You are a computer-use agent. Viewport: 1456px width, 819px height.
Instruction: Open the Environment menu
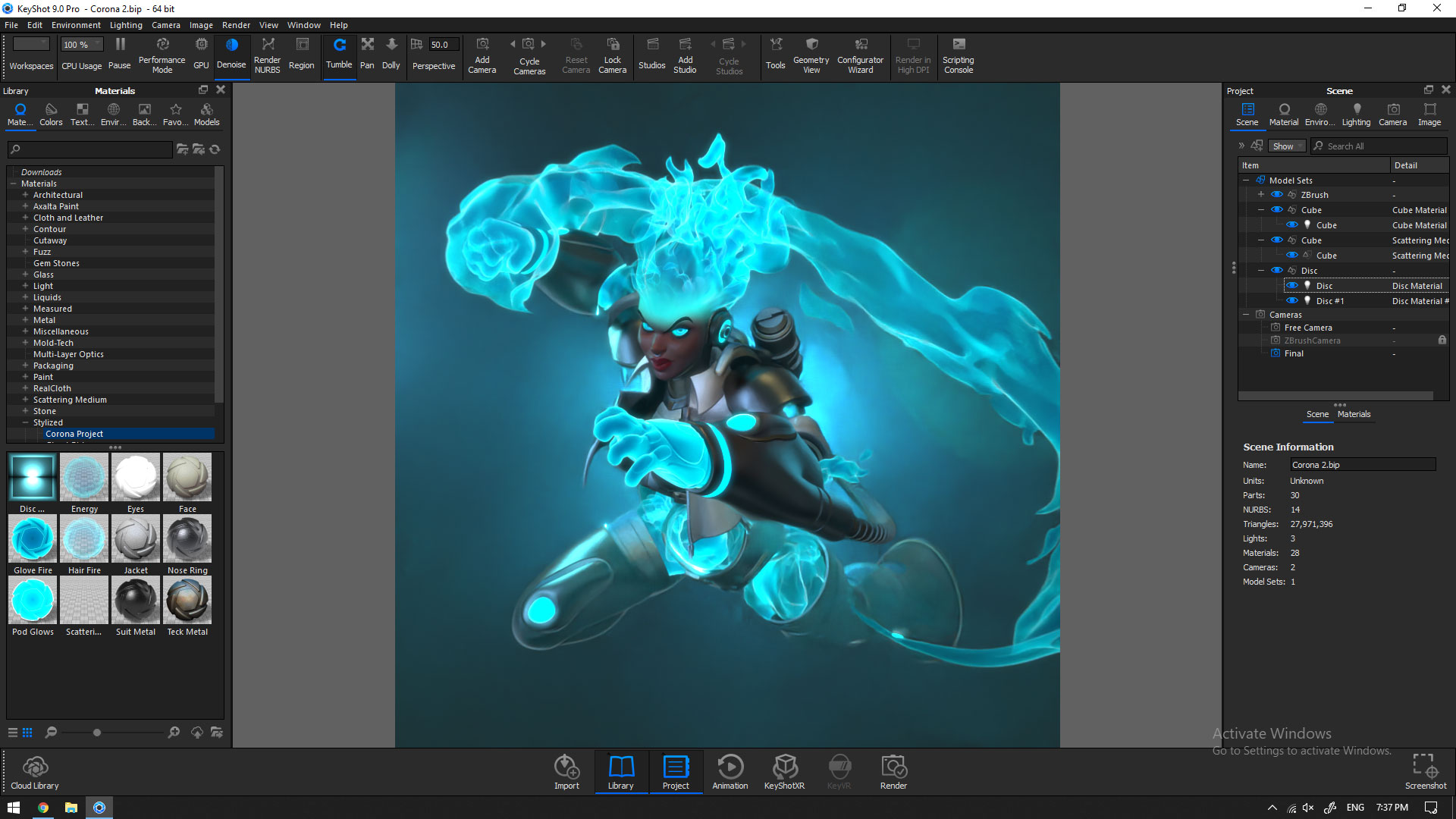point(76,25)
